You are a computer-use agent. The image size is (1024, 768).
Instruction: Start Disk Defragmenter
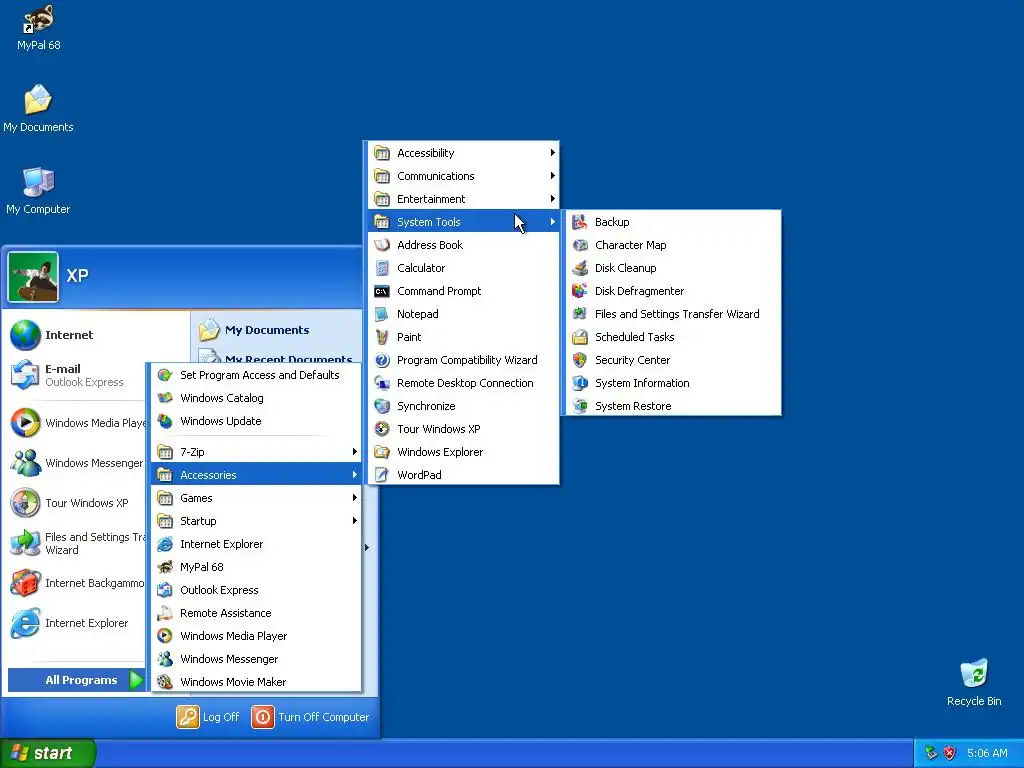[x=673, y=291]
